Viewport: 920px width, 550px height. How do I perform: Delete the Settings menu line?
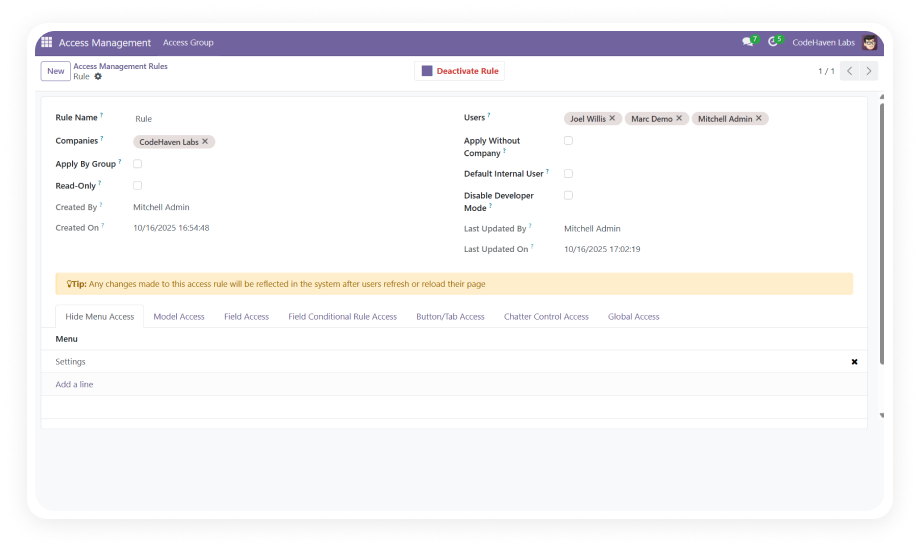tap(854, 362)
